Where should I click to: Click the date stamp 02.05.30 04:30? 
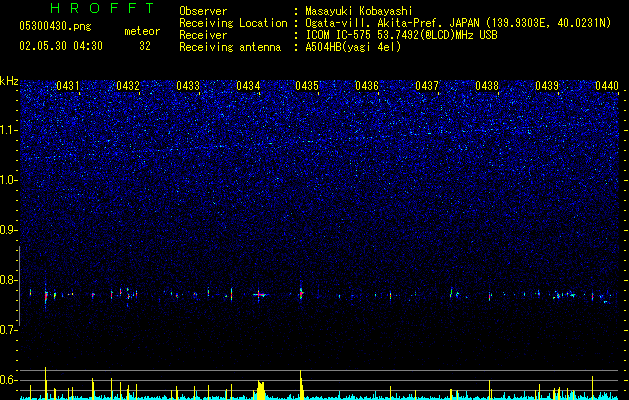click(x=61, y=46)
